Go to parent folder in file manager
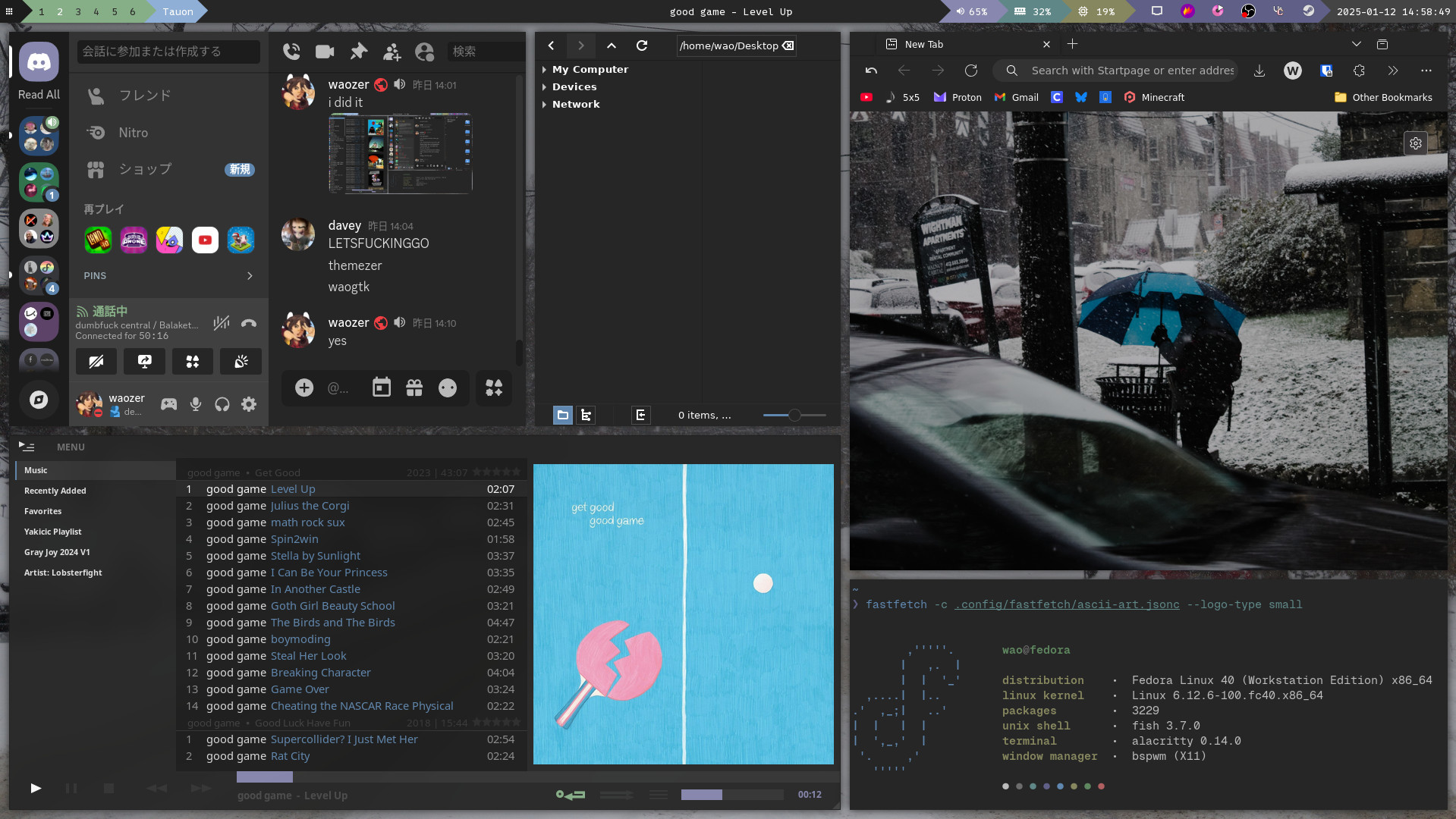This screenshot has width=1456, height=819. point(612,45)
